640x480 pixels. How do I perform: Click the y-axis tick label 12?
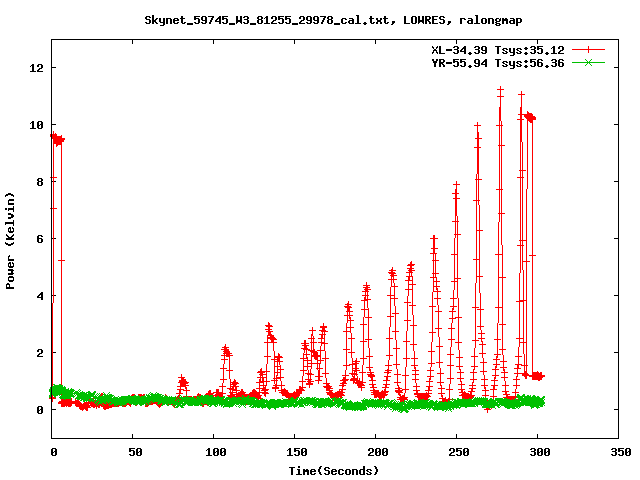click(36, 68)
